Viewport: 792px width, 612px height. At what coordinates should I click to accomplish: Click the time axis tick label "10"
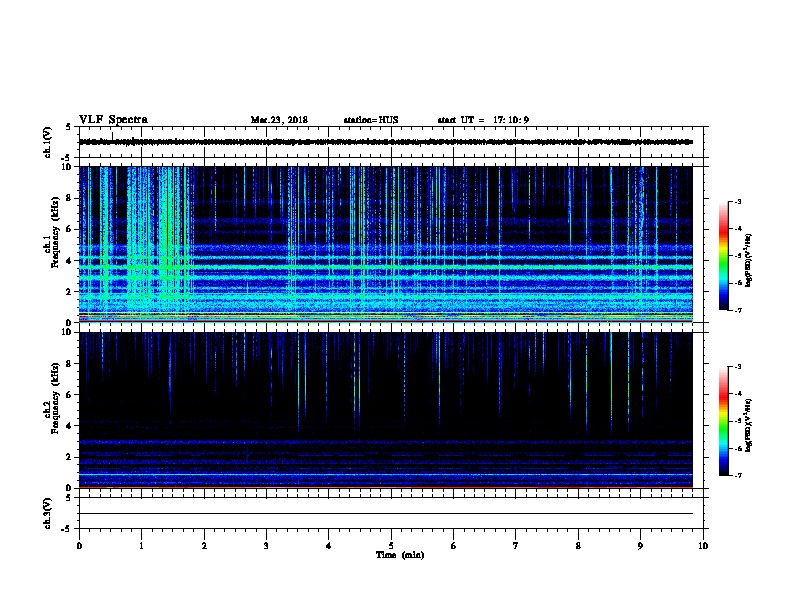tap(703, 546)
